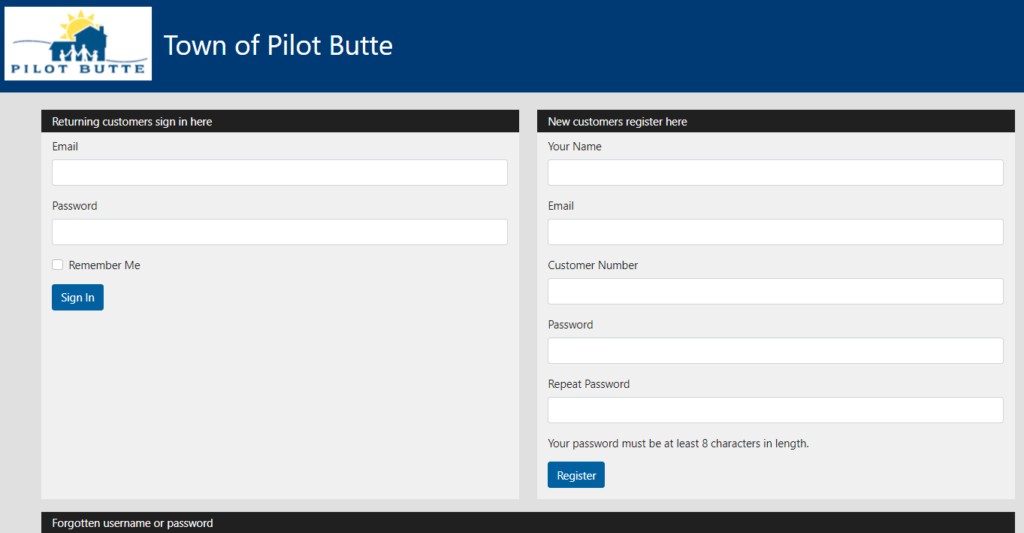This screenshot has width=1024, height=533.
Task: Click the Password field under Customer Number
Action: [775, 351]
